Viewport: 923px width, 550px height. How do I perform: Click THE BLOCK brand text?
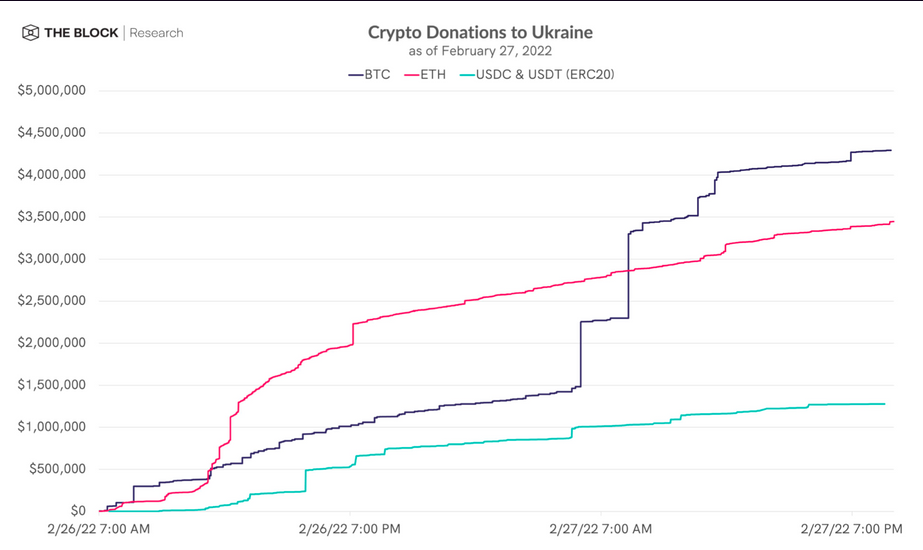click(x=81, y=33)
